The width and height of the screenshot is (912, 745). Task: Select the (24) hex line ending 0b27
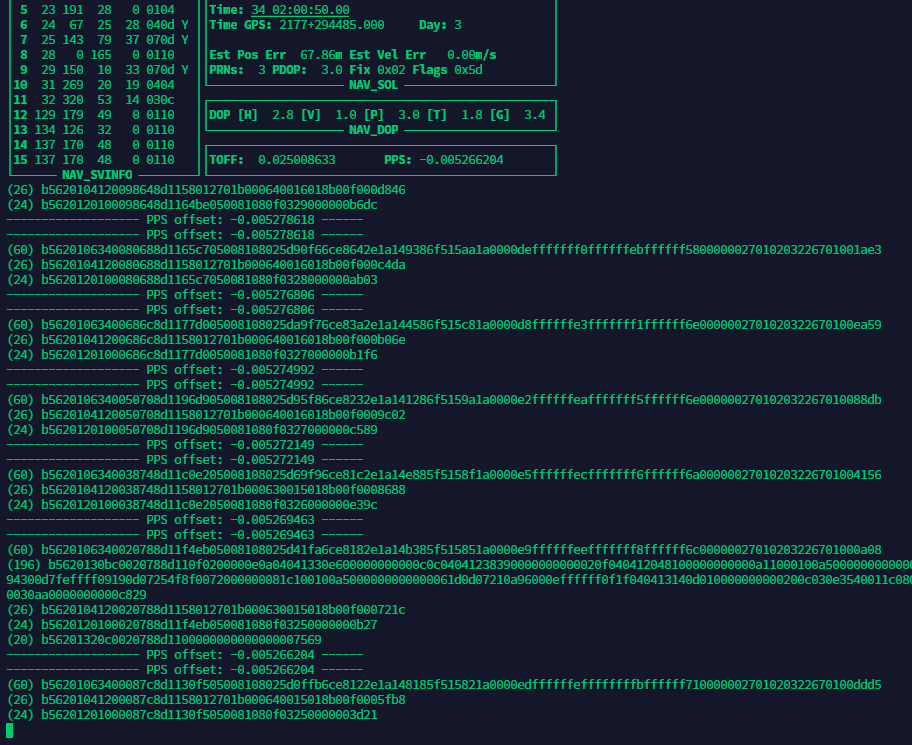click(192, 625)
